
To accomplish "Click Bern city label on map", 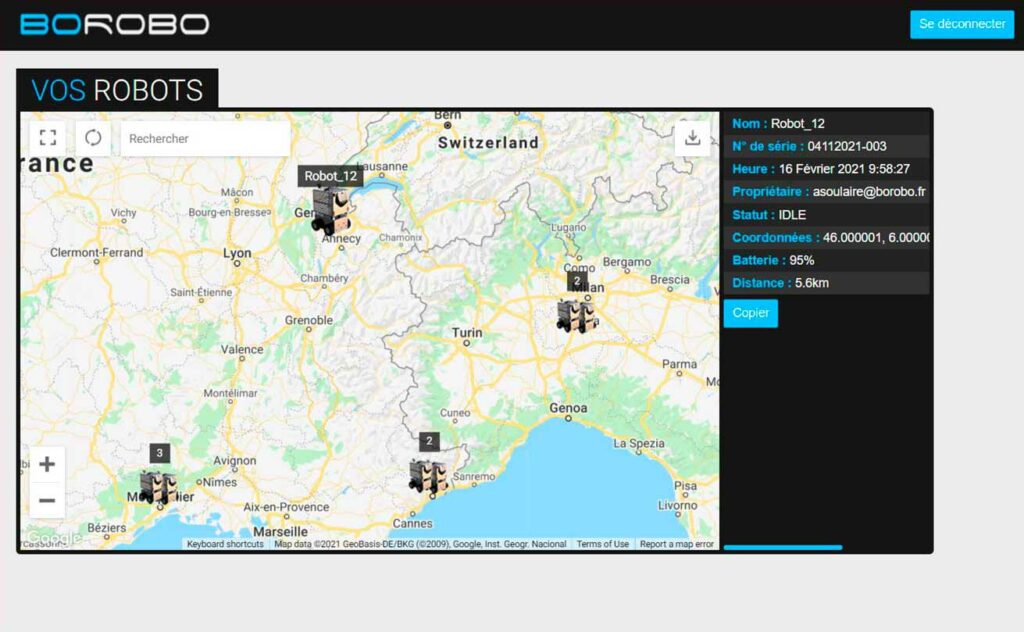I will click(x=448, y=116).
